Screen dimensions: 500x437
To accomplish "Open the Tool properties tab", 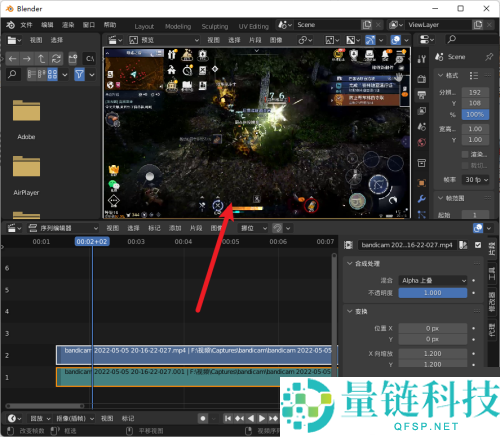I will click(x=422, y=59).
